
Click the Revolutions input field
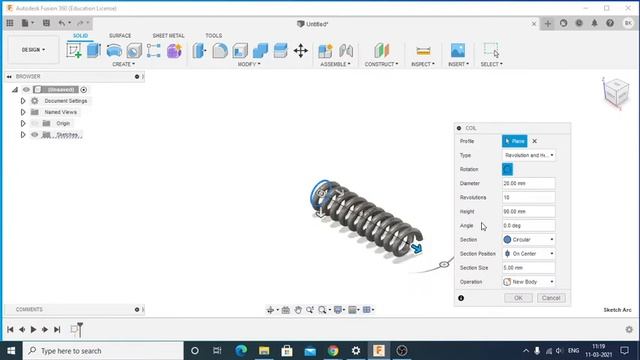[529, 197]
